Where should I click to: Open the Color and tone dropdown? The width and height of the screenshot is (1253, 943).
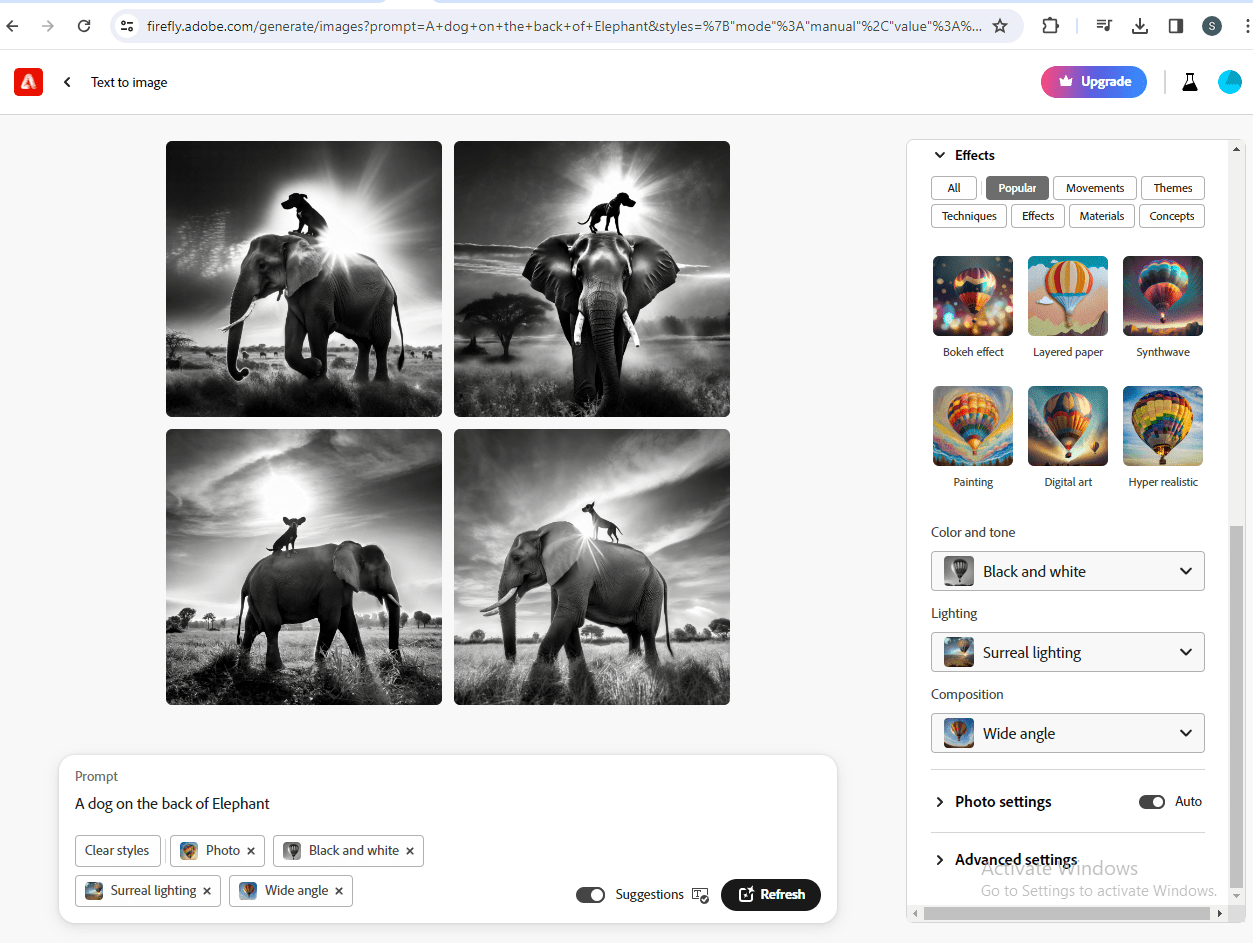coord(1067,572)
